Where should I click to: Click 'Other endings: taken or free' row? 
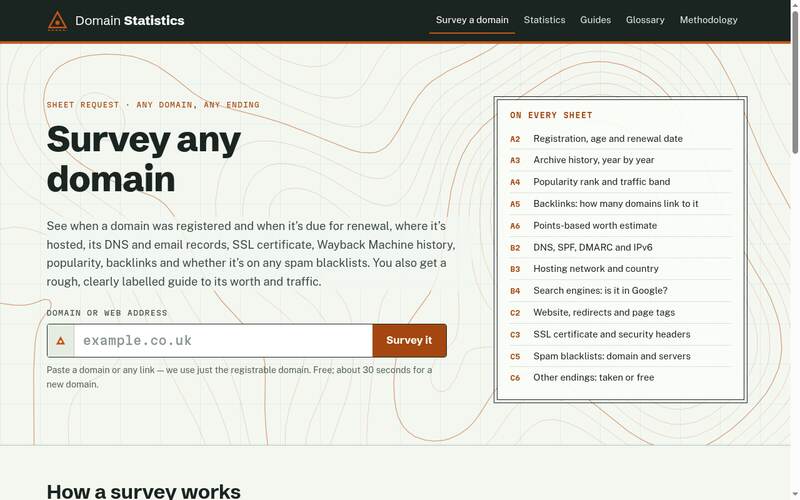click(x=620, y=378)
